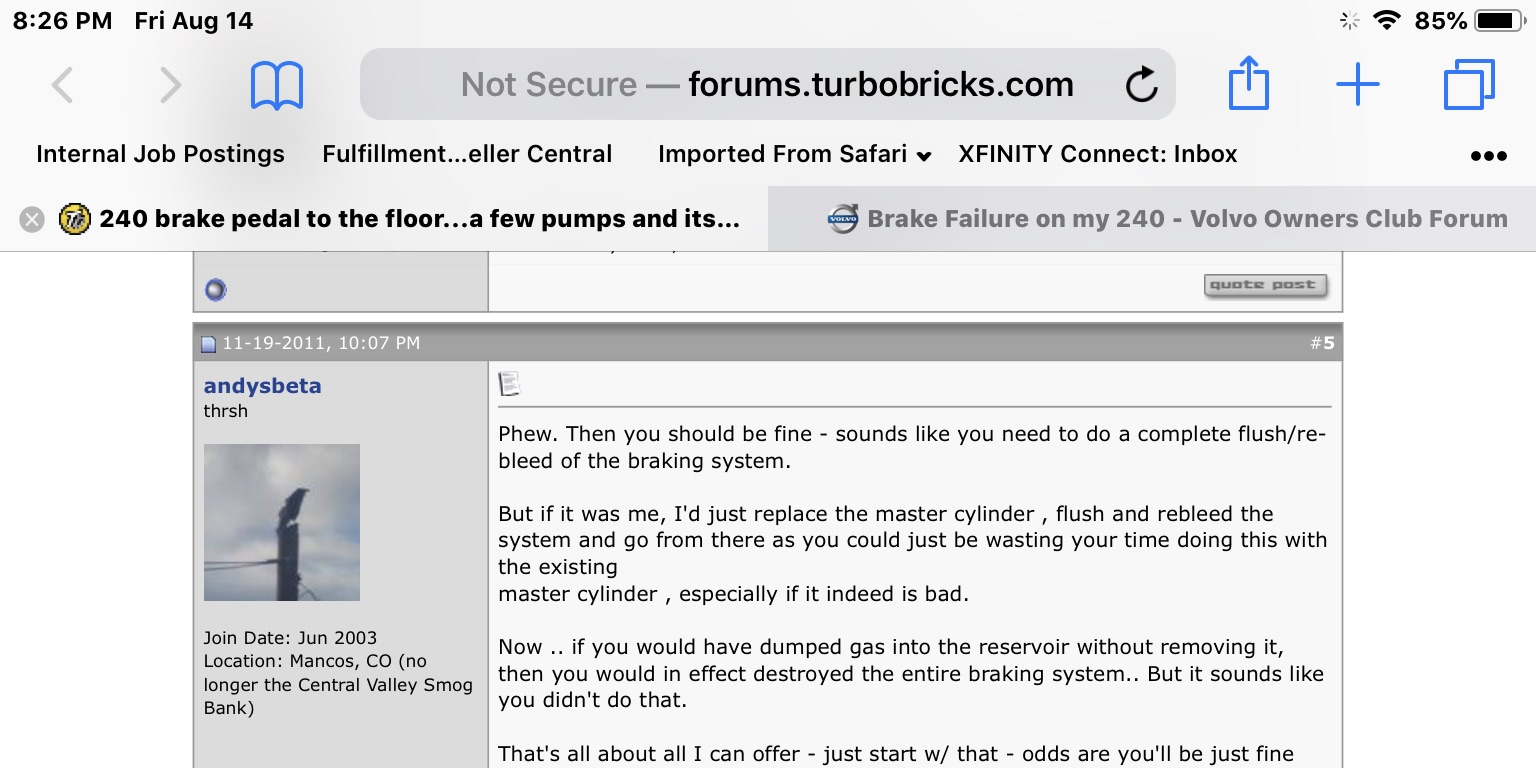Reload the page with the refresh icon
Image resolution: width=1536 pixels, height=768 pixels.
point(1141,85)
